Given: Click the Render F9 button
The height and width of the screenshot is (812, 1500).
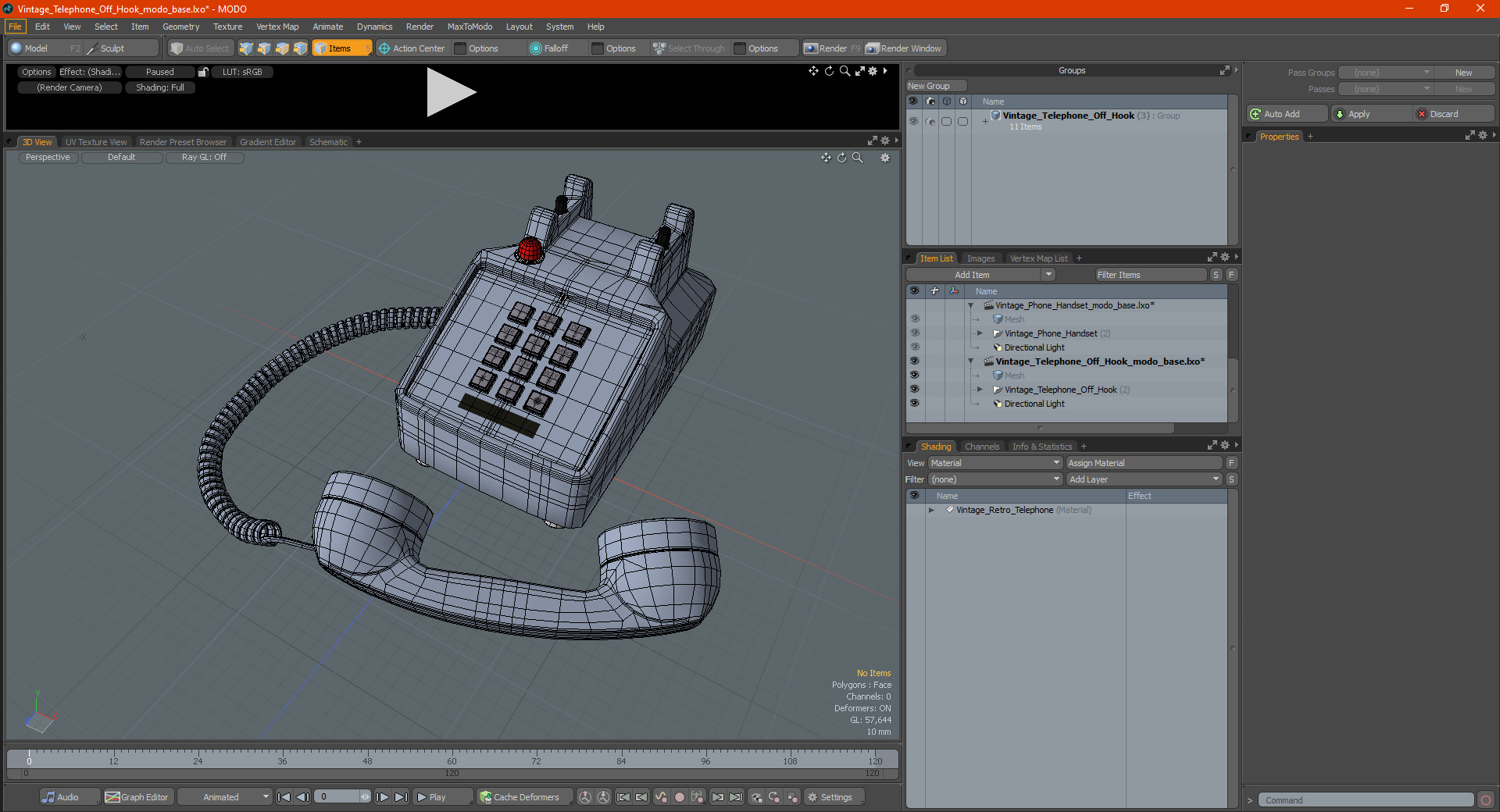Looking at the screenshot, I should click(x=833, y=48).
